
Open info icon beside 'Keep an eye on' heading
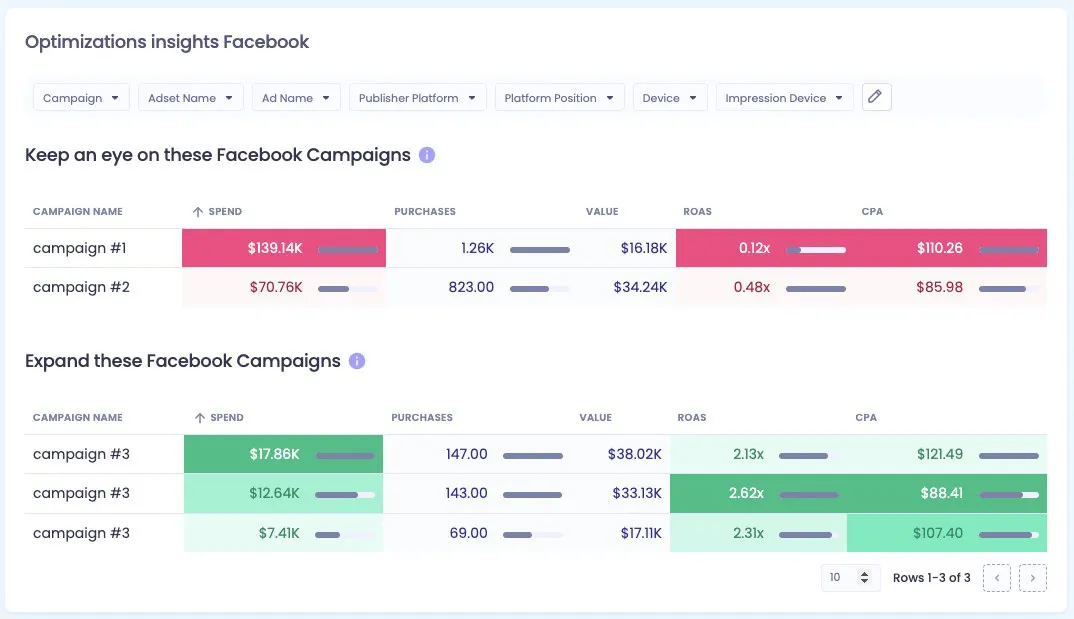click(427, 155)
